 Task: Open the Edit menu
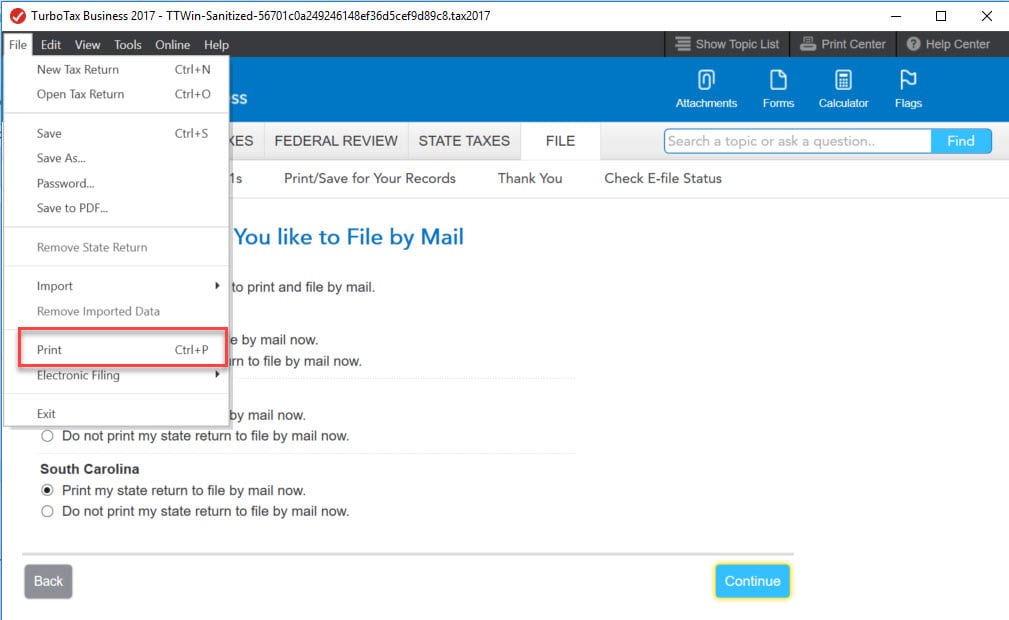pos(51,44)
